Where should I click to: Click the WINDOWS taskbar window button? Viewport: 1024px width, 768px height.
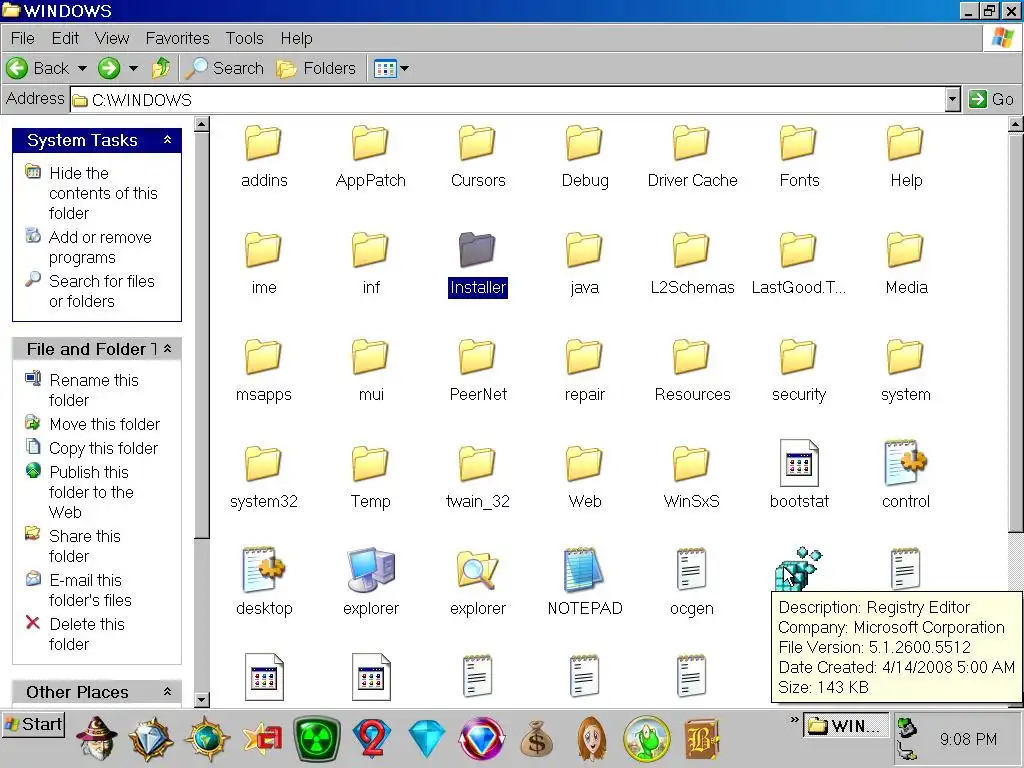[x=846, y=726]
